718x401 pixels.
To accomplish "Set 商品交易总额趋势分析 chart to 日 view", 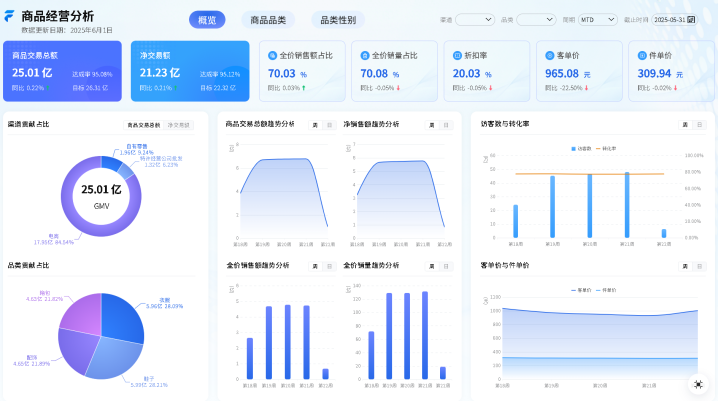I will coord(329,125).
